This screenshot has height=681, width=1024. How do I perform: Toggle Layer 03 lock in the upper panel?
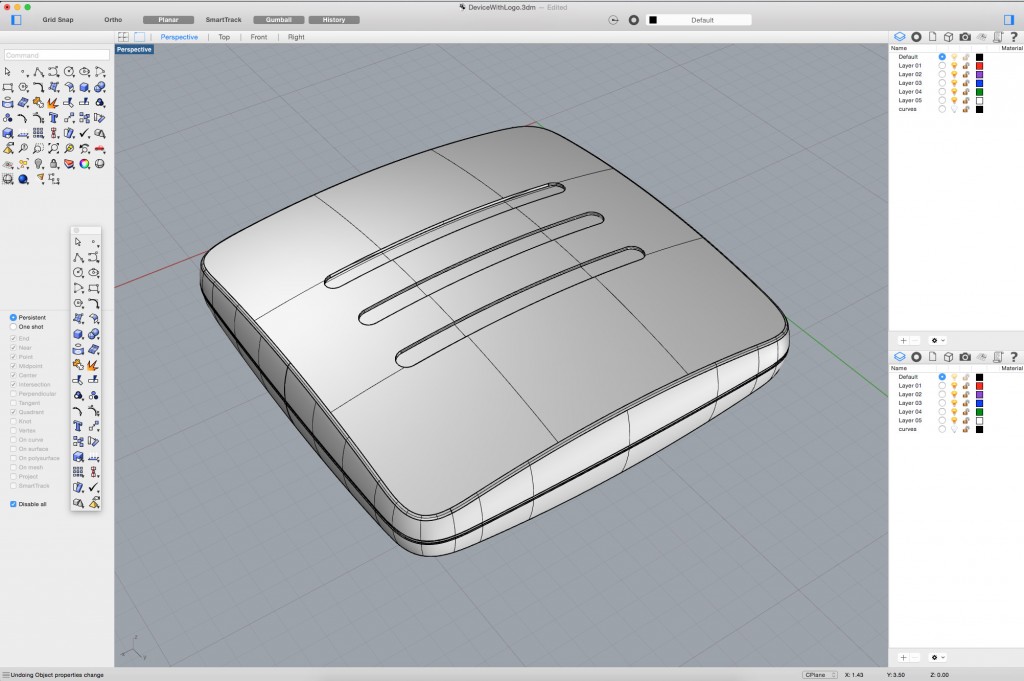(966, 83)
